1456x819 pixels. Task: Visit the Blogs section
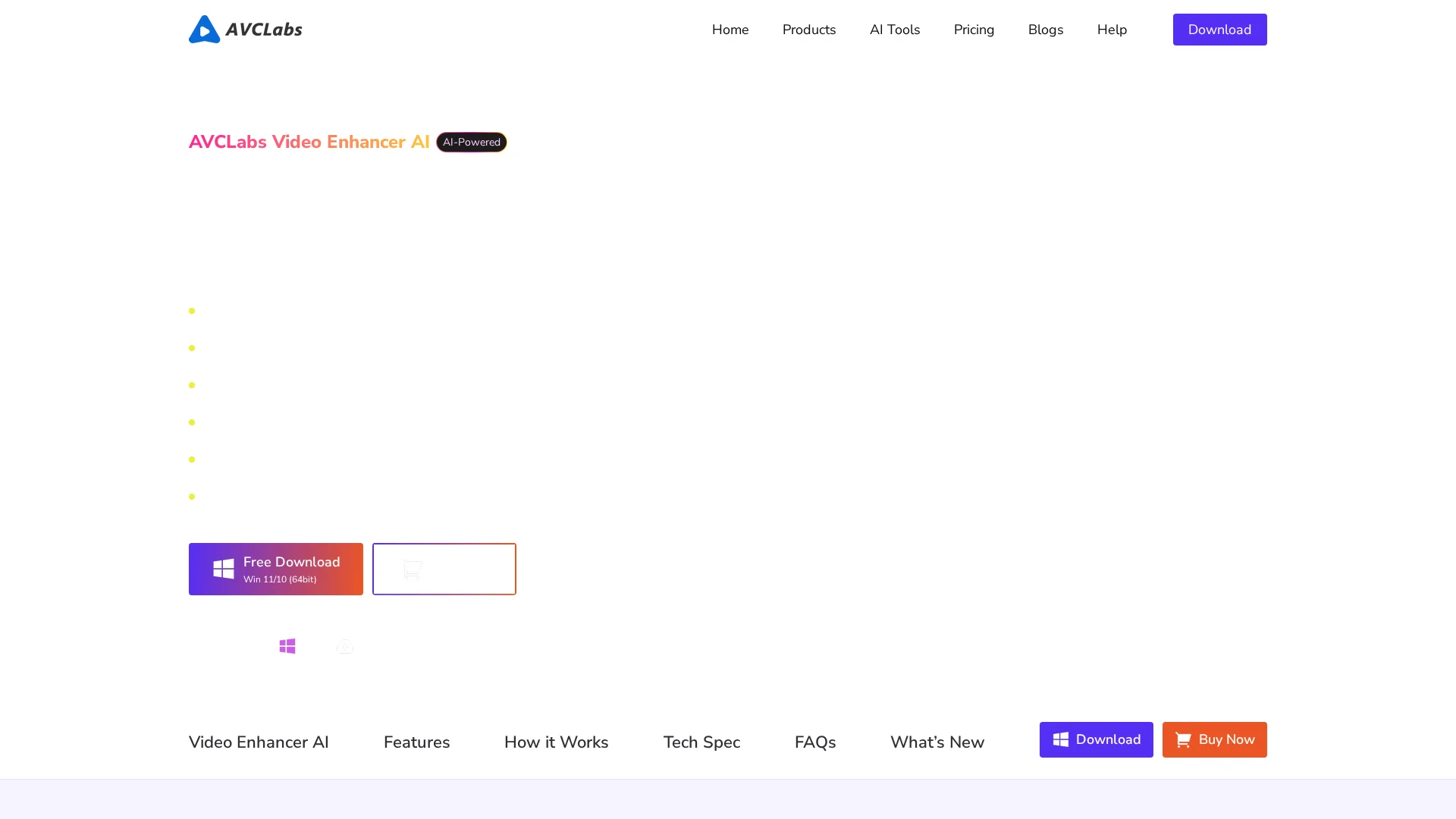[x=1045, y=30]
